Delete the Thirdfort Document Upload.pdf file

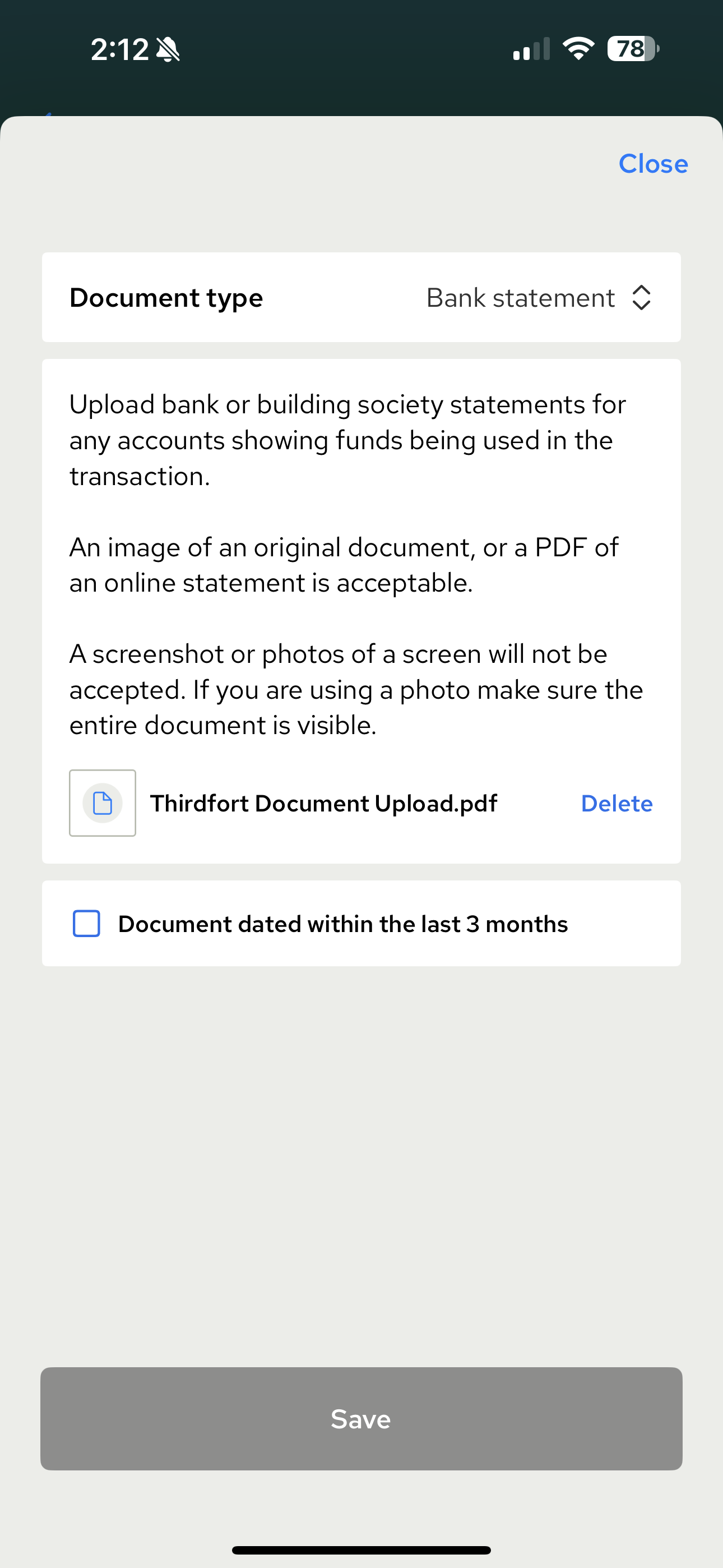617,804
